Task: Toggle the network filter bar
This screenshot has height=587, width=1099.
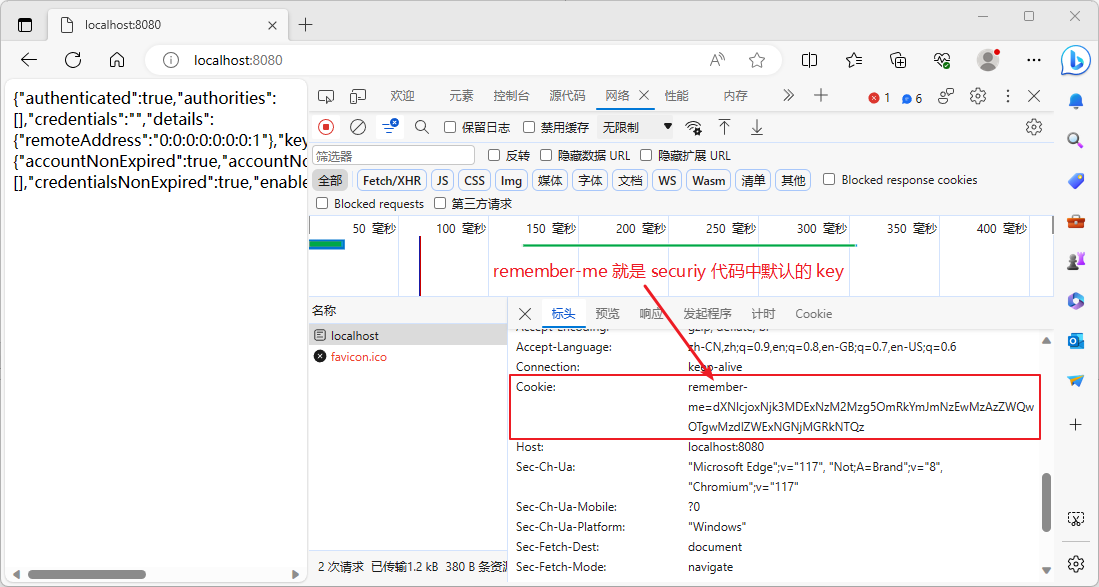Action: 389,127
